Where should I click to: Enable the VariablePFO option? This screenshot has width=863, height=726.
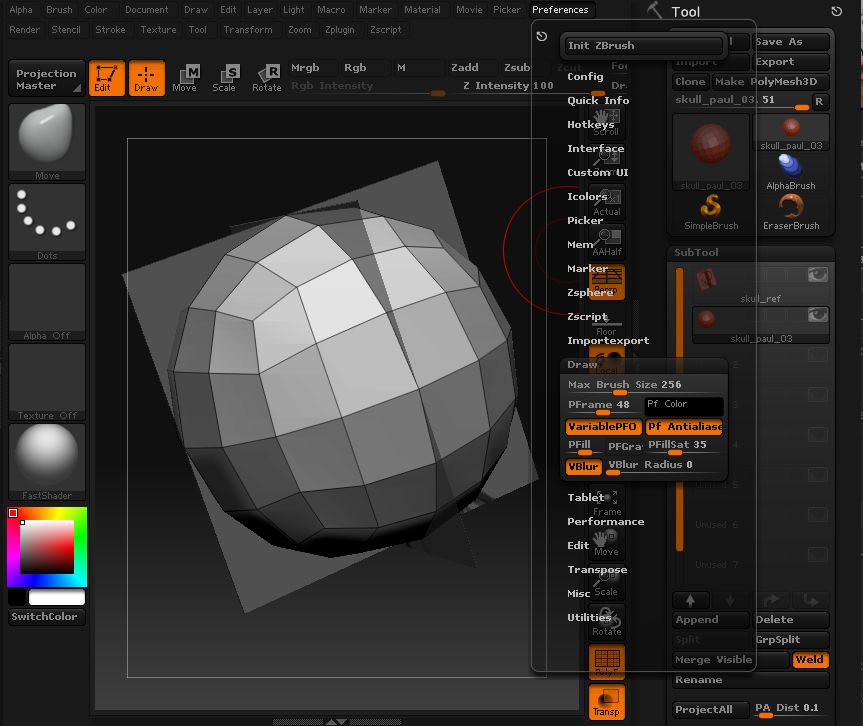pos(601,426)
